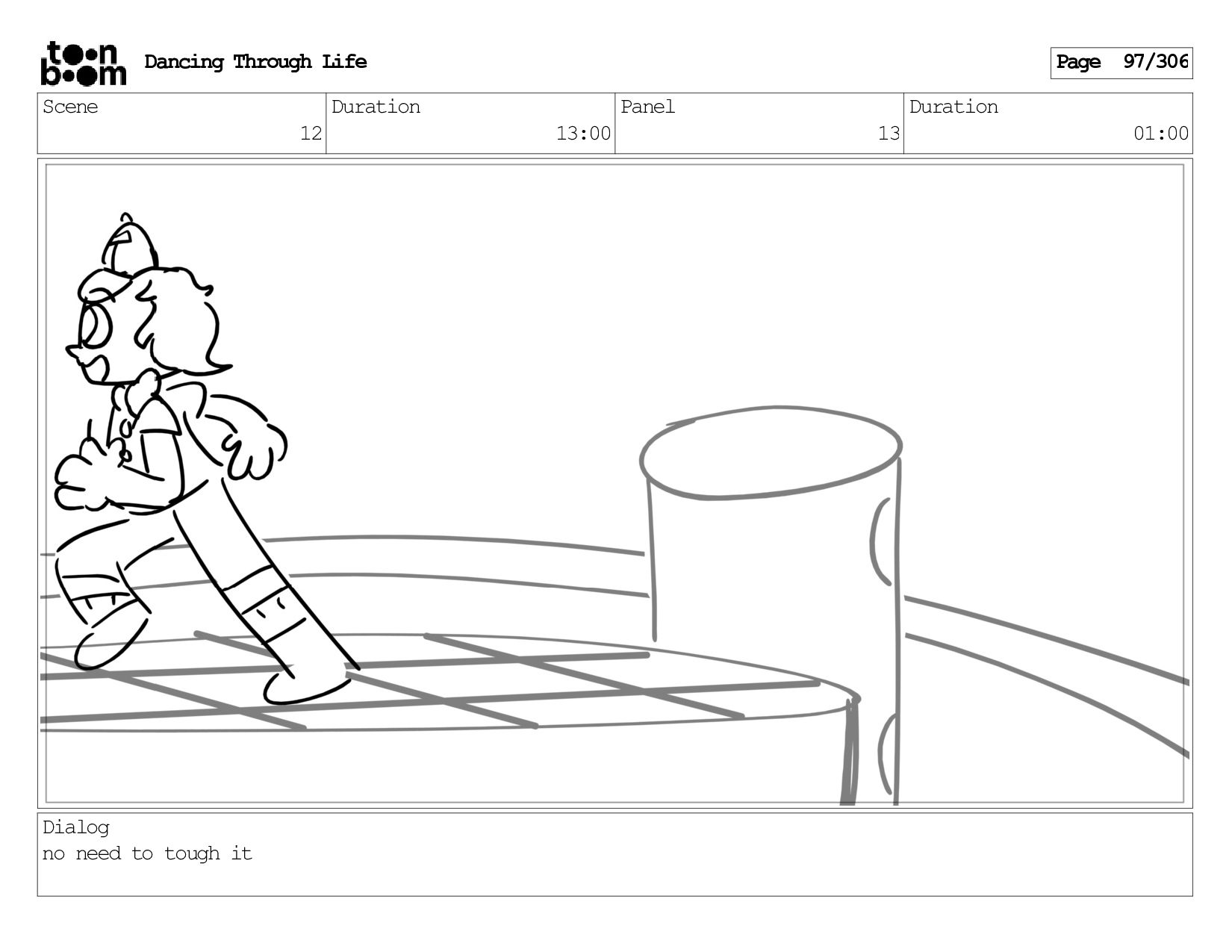The image size is (1232, 952).
Task: Click the 'Panel' label
Action: [x=647, y=107]
